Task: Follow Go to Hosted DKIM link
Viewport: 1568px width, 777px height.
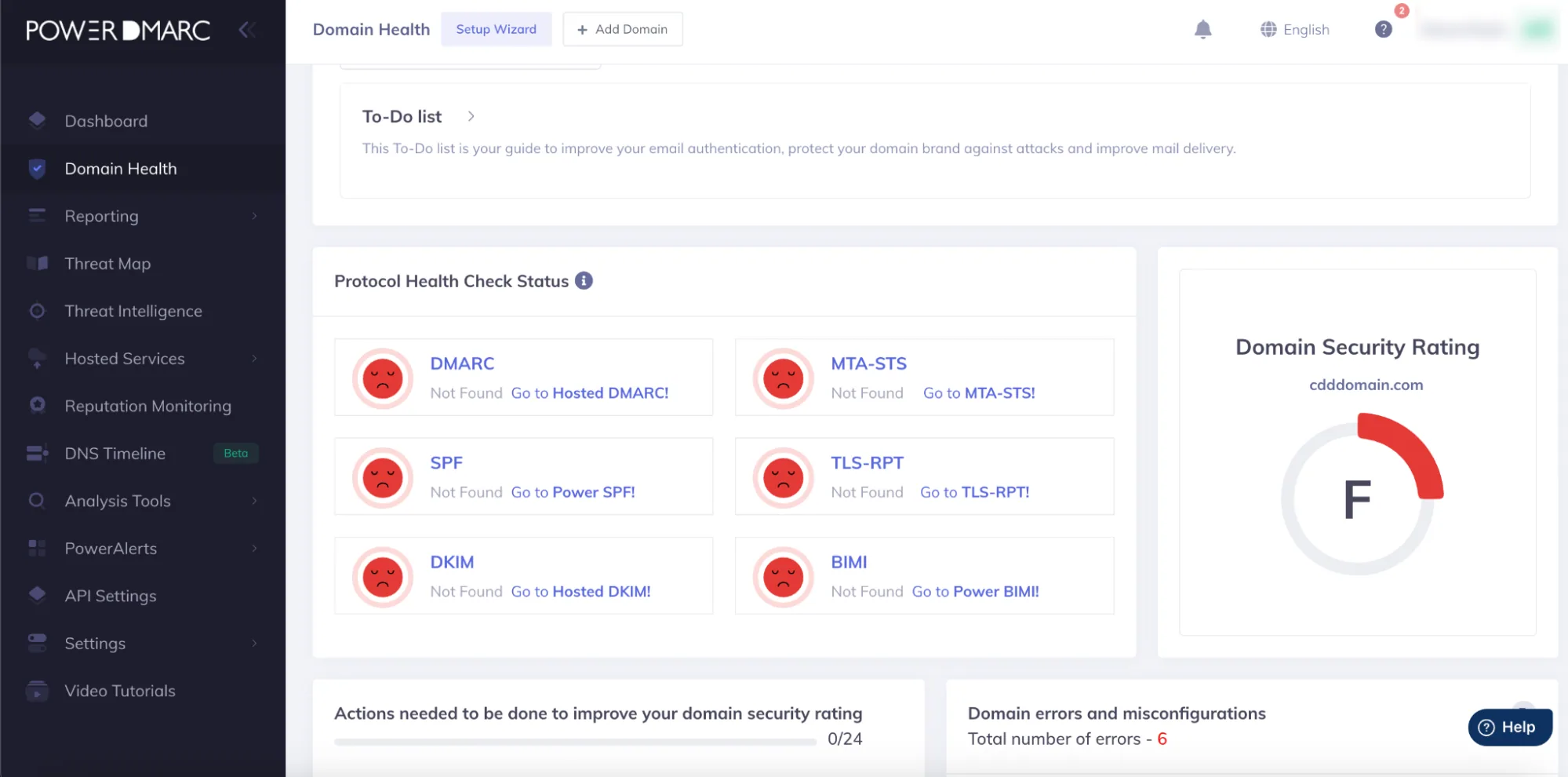Action: [580, 591]
